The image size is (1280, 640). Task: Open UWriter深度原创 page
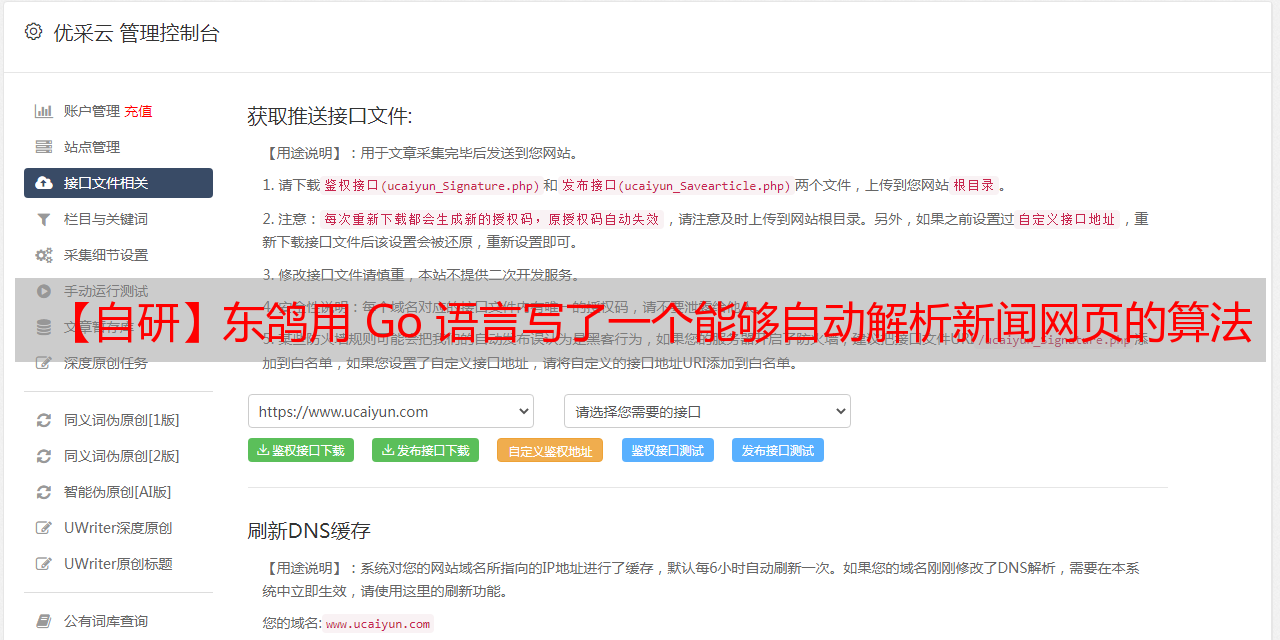coord(118,528)
